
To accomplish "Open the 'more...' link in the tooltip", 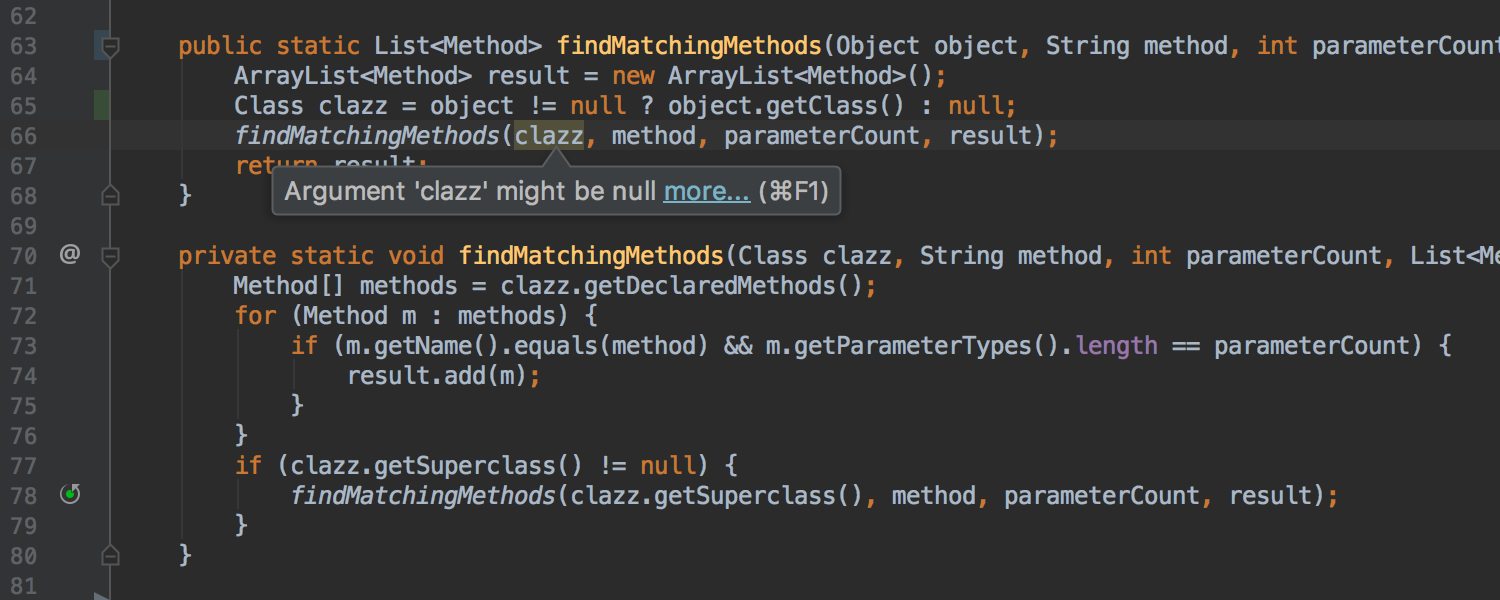I will [x=706, y=192].
